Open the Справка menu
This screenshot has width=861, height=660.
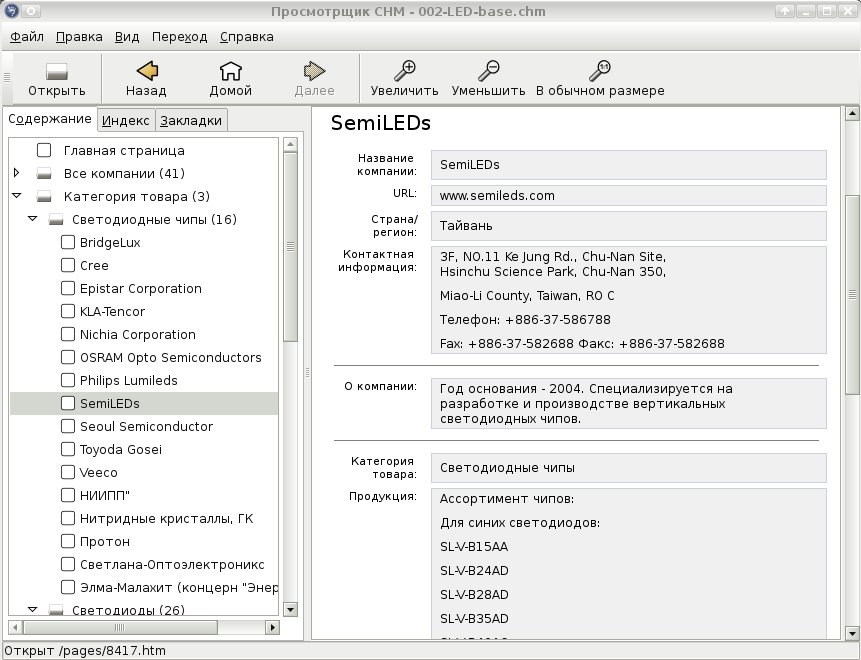click(x=247, y=37)
